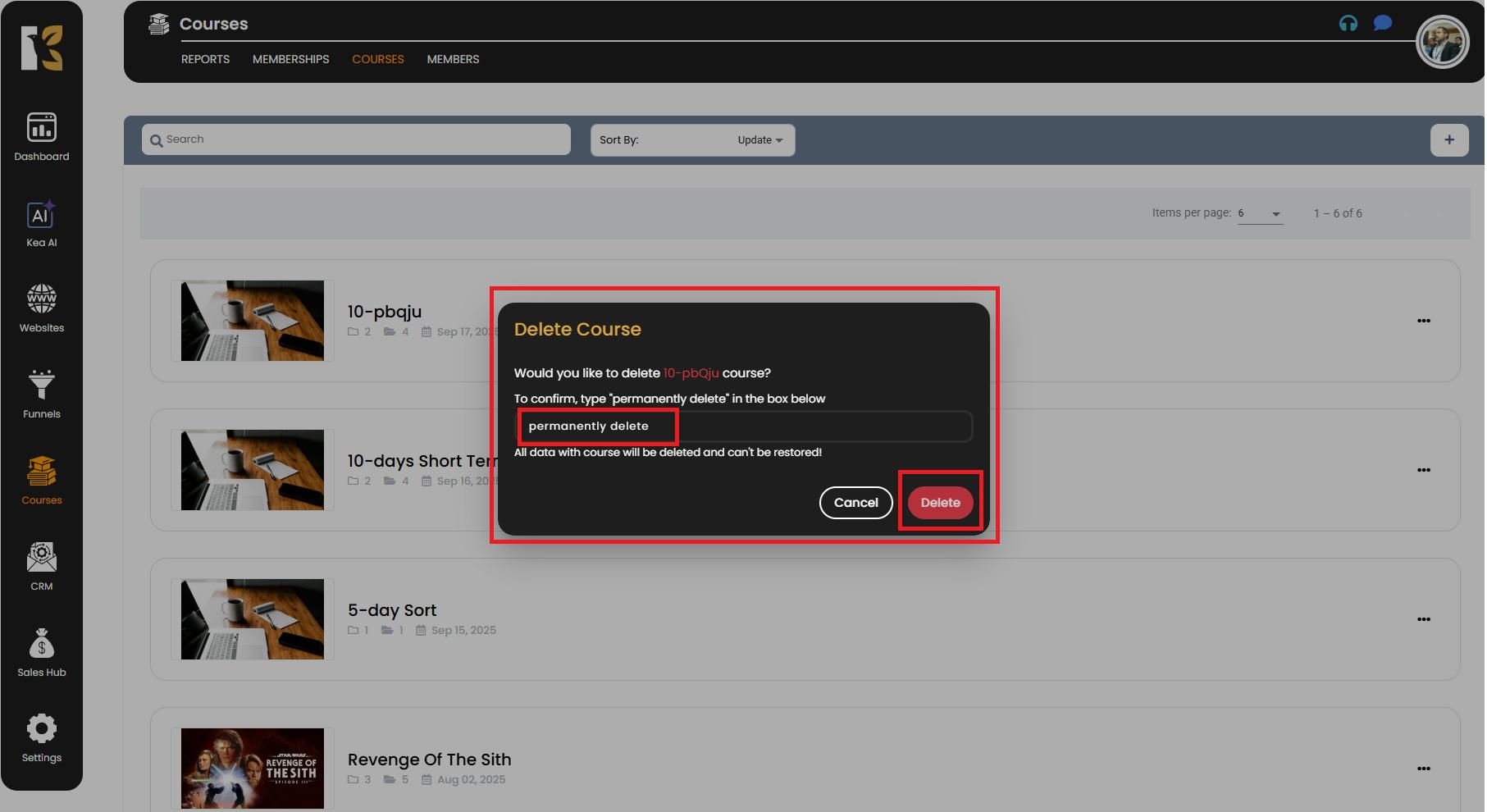This screenshot has width=1487, height=812.
Task: Open the Funnels section
Action: (42, 394)
